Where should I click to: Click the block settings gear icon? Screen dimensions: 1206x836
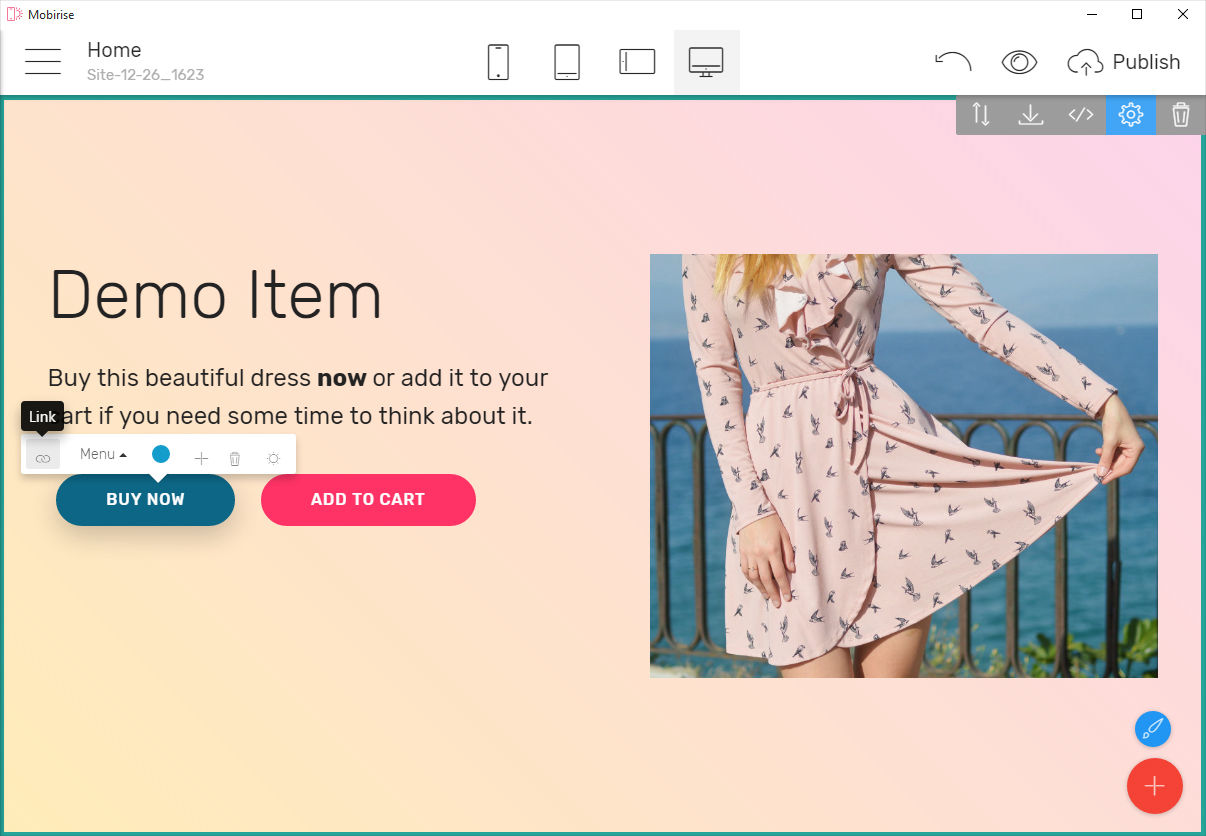1130,114
